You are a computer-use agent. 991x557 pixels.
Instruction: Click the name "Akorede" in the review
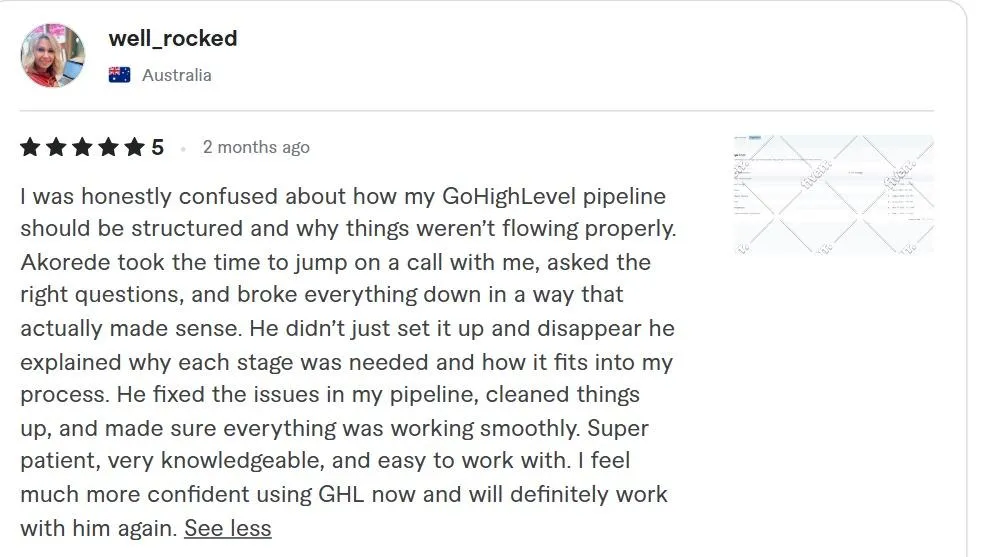[x=63, y=262]
